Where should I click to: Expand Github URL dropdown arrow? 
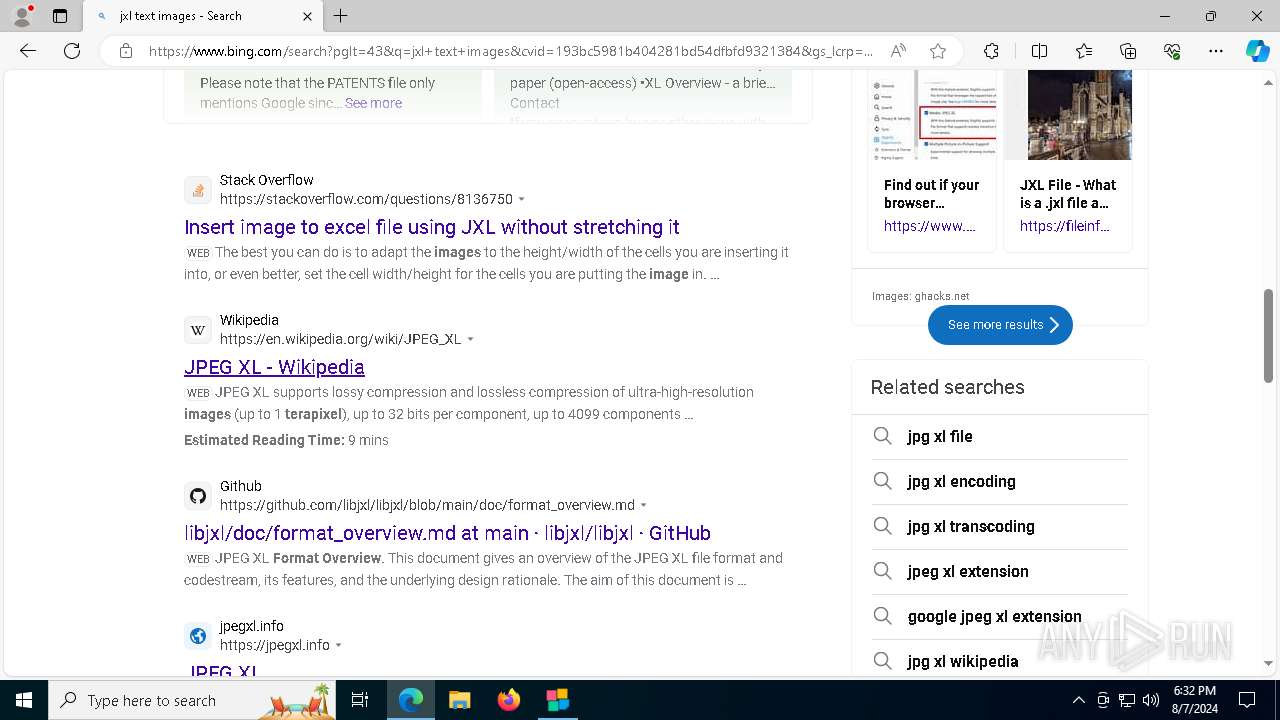point(644,506)
